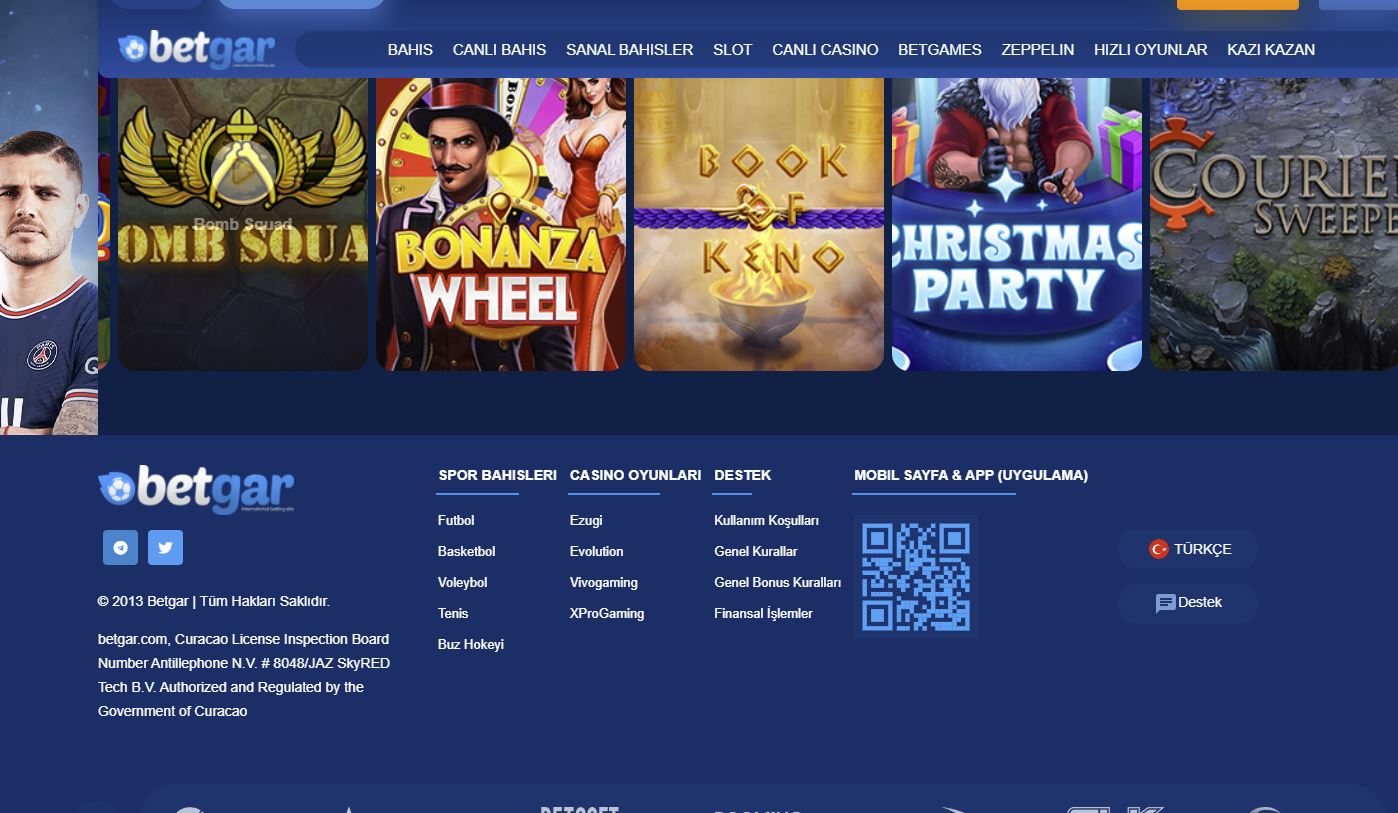Click the Telegram icon in footer
The image size is (1398, 813).
(x=120, y=548)
